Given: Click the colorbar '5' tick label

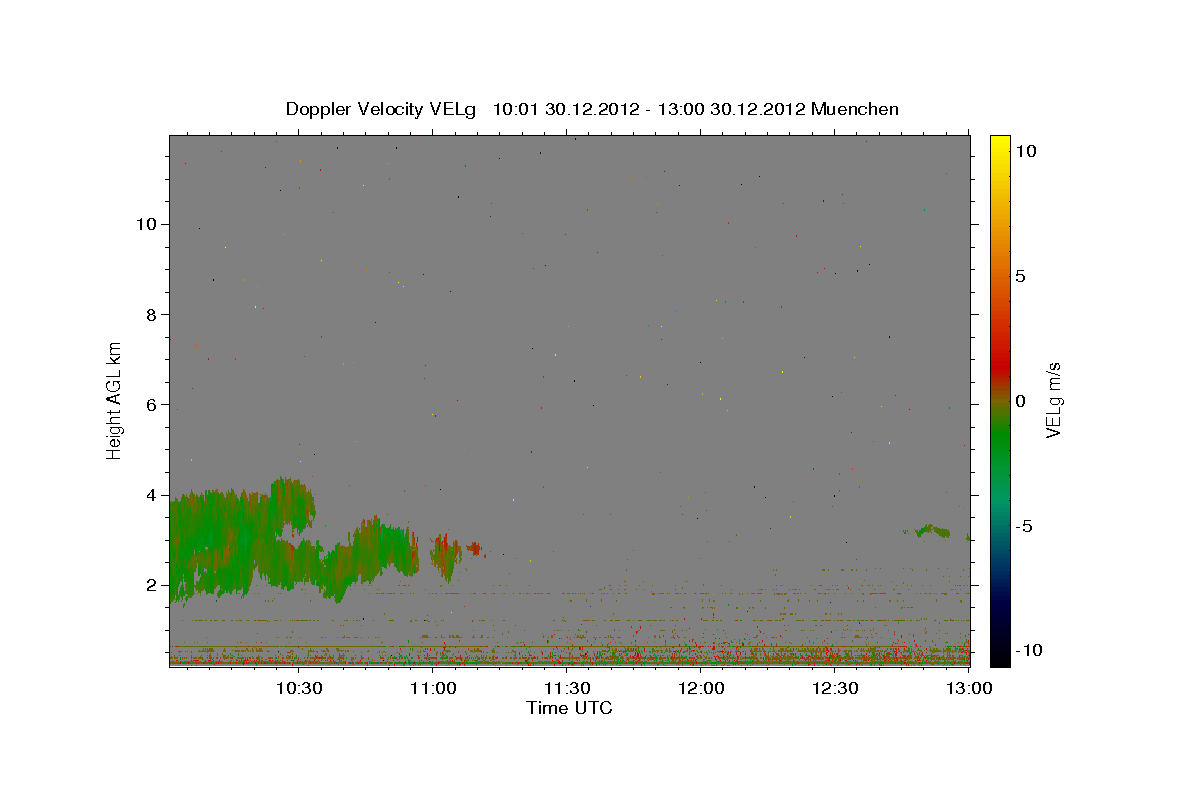Looking at the screenshot, I should (x=1020, y=276).
